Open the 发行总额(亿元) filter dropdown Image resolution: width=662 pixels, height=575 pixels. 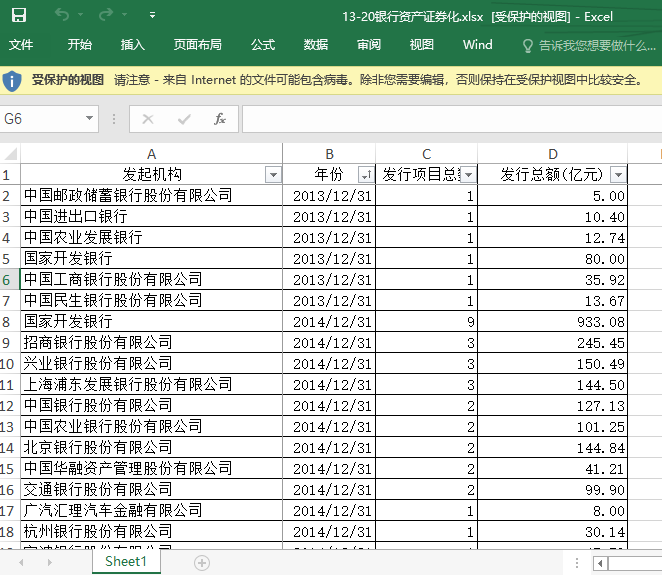point(617,175)
